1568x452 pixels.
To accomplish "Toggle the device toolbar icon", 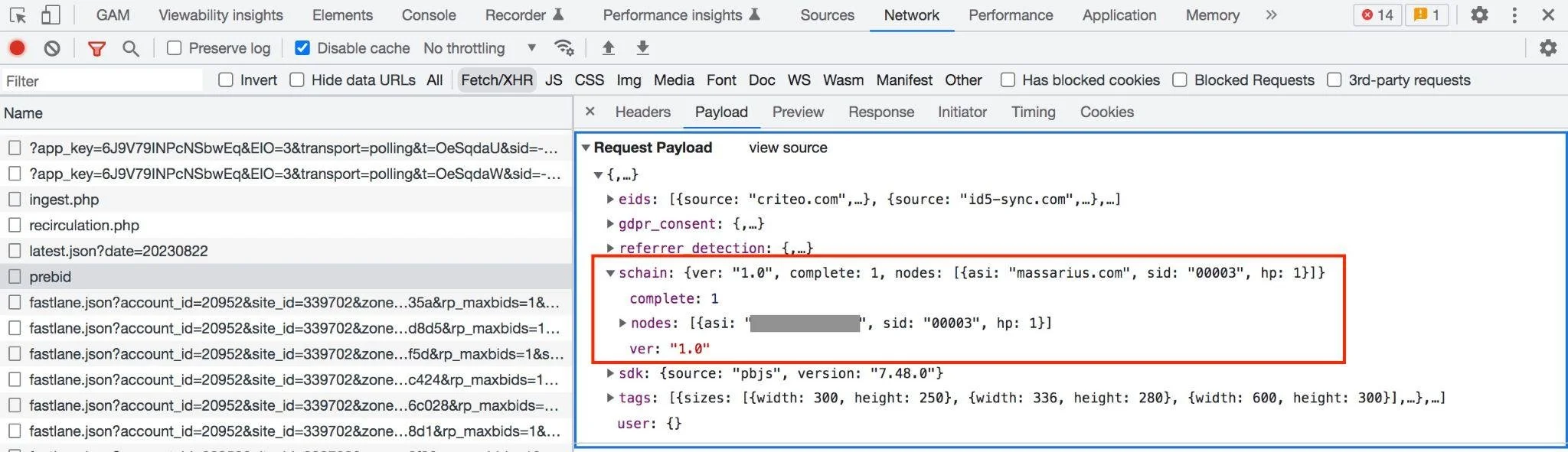I will [x=51, y=15].
